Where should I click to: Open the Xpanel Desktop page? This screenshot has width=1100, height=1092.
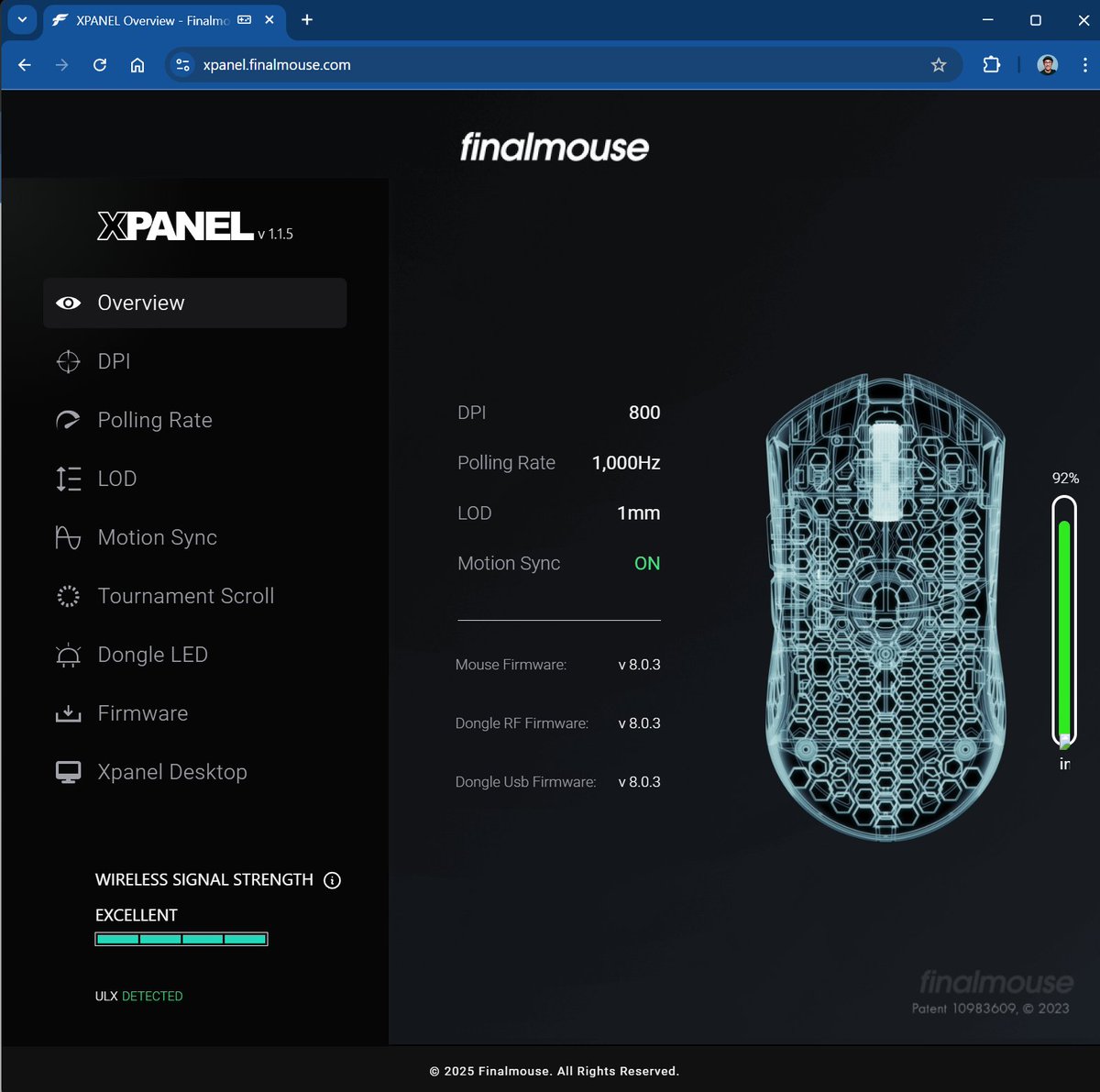click(x=195, y=772)
